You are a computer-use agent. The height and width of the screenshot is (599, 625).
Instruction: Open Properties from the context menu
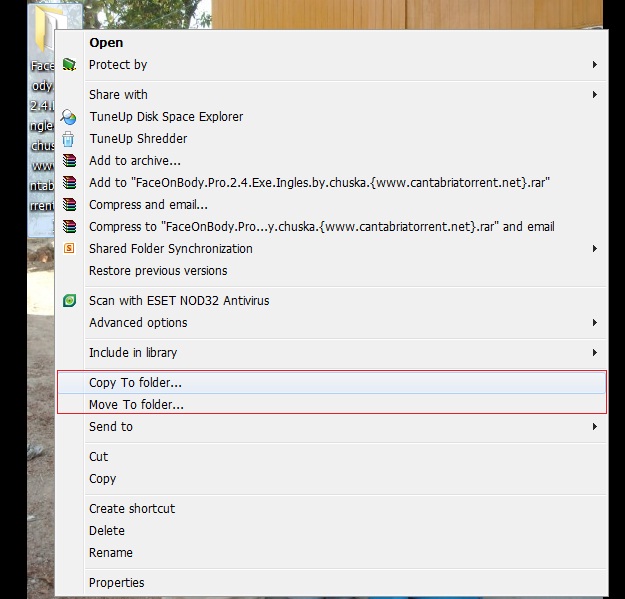click(x=332, y=583)
